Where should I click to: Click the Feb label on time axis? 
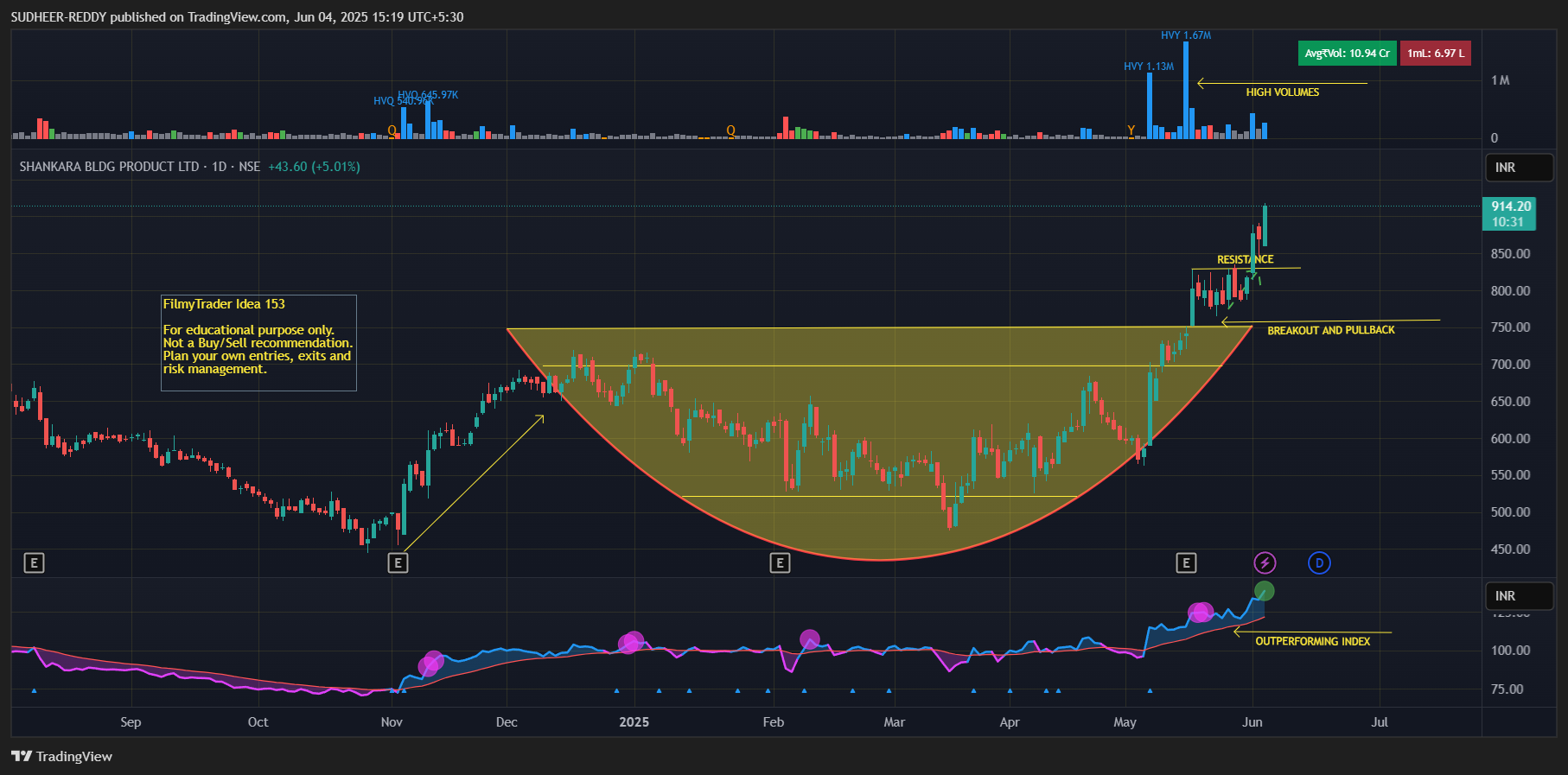tap(773, 722)
